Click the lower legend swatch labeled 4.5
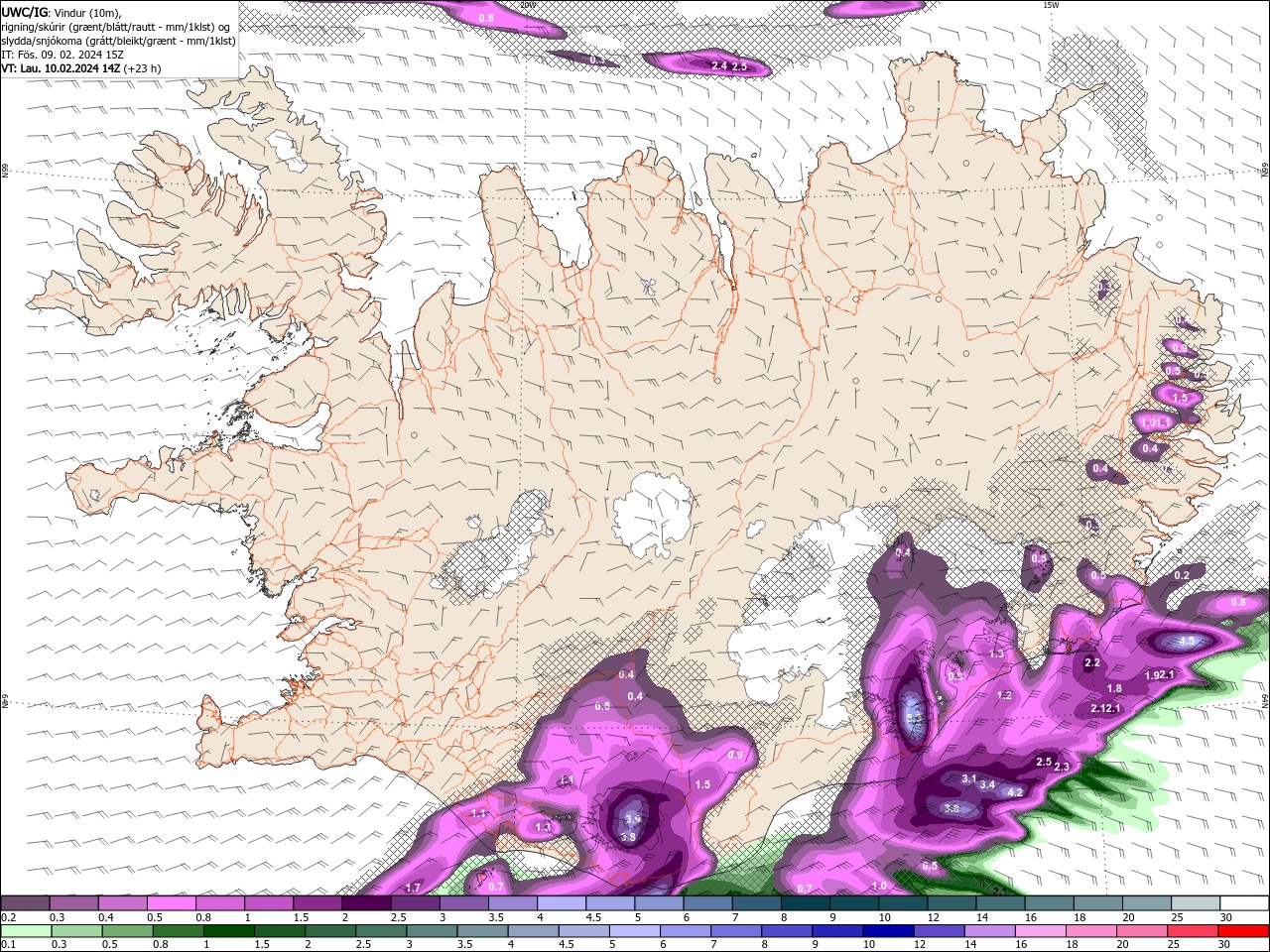1270x952 pixels. (x=583, y=931)
